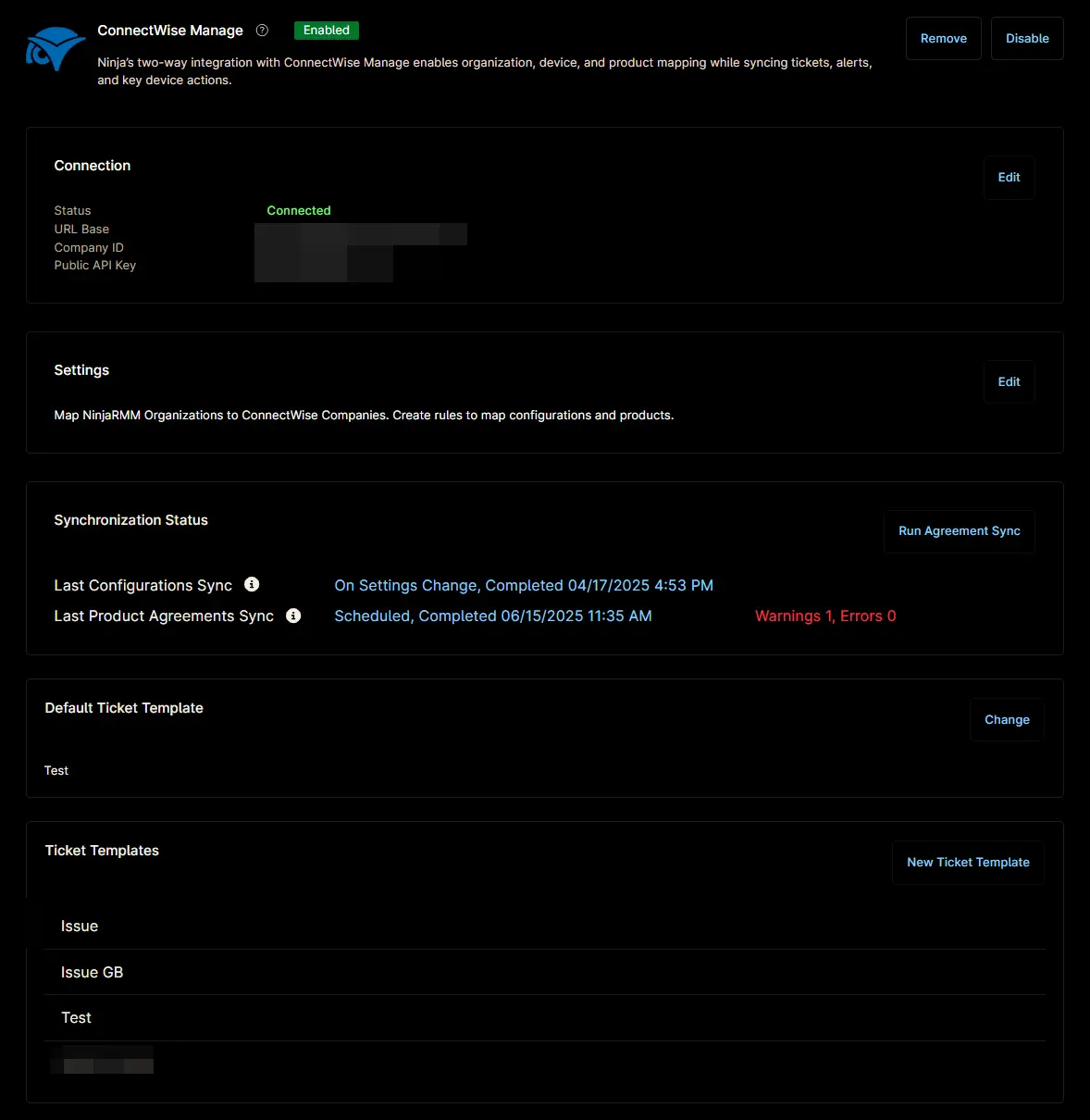Create a New Ticket Template
This screenshot has height=1120, width=1090.
click(968, 863)
